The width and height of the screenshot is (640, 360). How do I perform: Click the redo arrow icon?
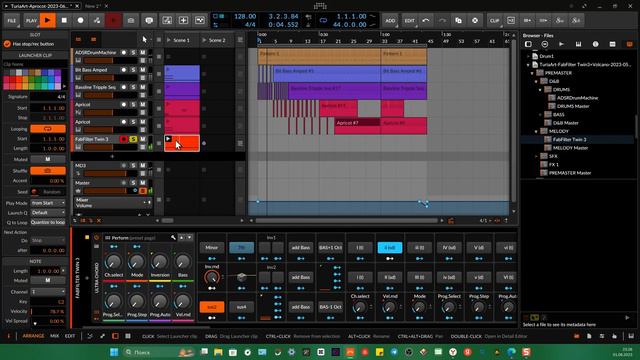[442, 20]
